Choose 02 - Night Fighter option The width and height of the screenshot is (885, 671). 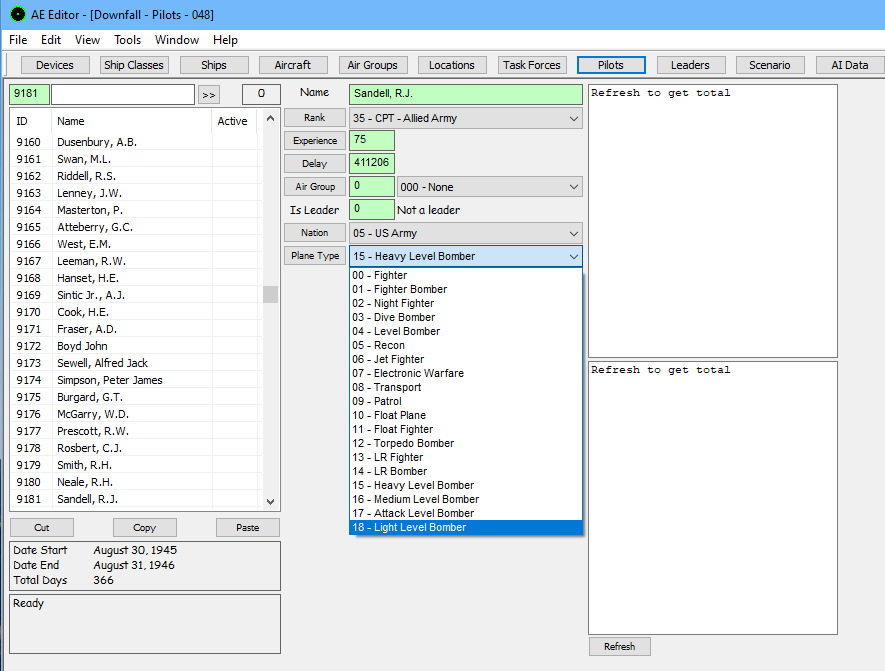466,304
